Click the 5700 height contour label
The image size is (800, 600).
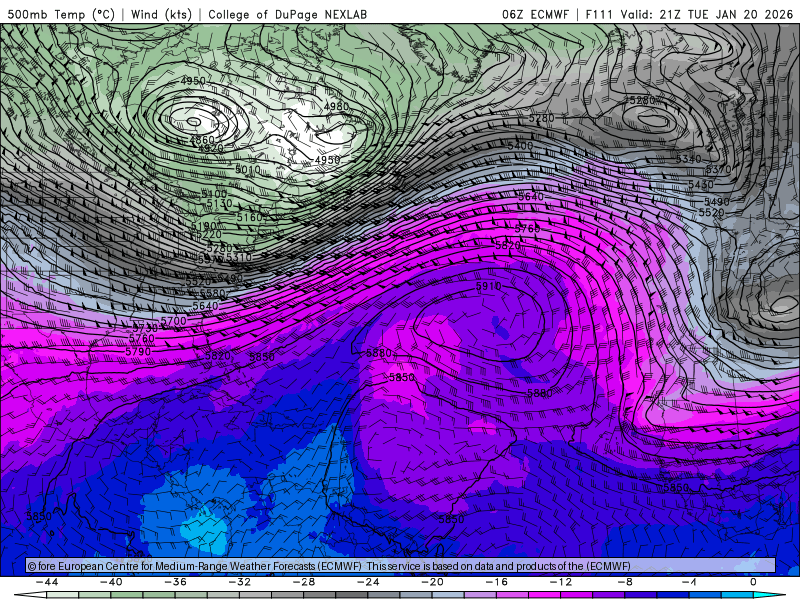coord(173,321)
